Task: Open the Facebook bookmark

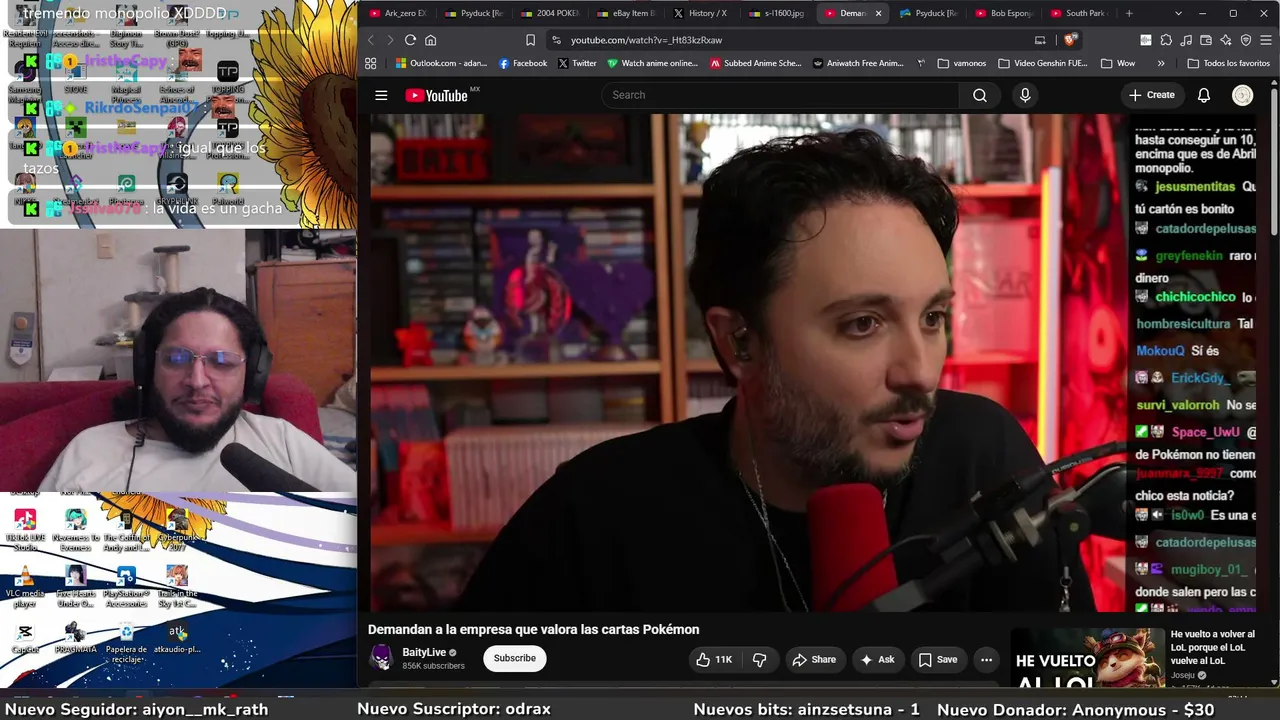Action: tap(522, 63)
